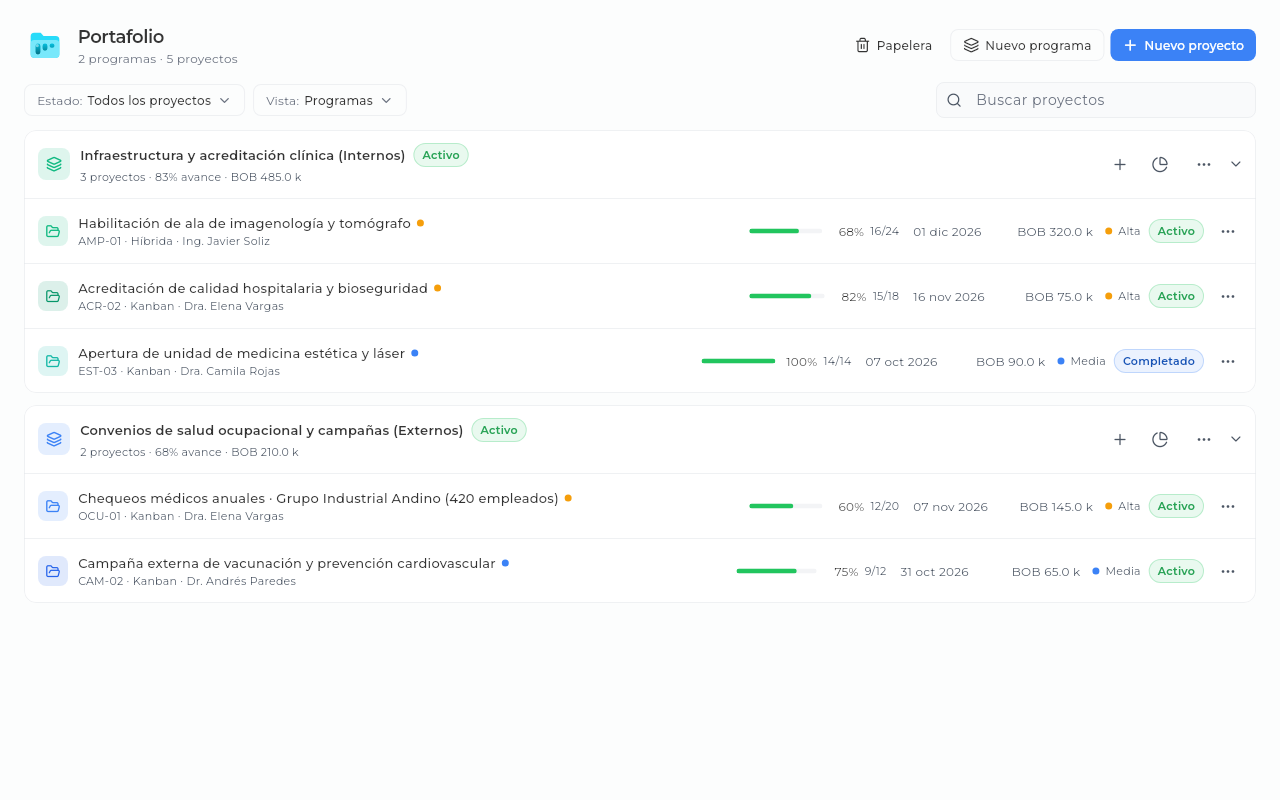
Task: Collapse the Infraestructura y acreditación clínica program
Action: pyautogui.click(x=1236, y=164)
